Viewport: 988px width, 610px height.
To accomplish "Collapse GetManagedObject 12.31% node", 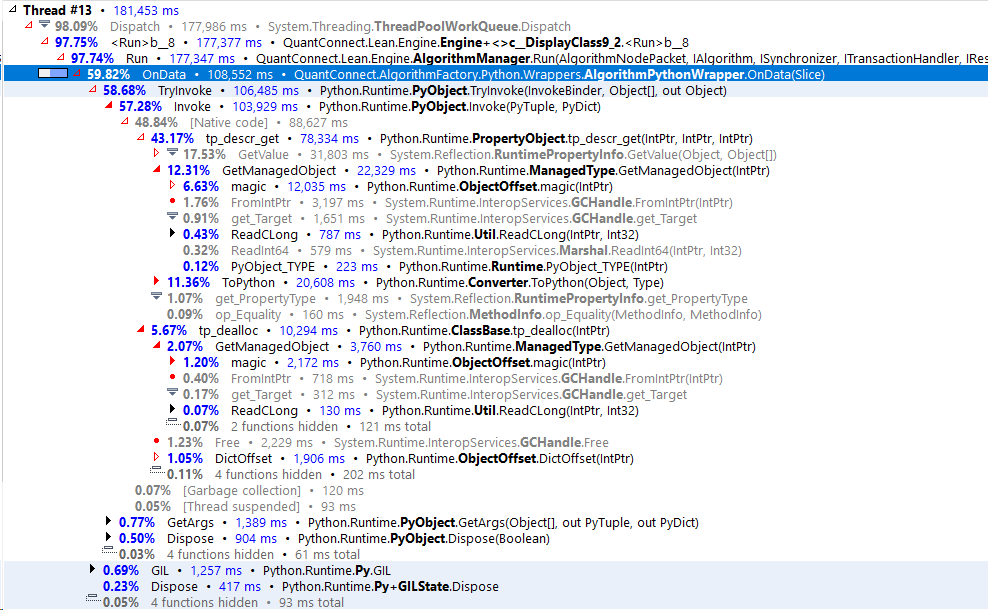I will click(156, 170).
